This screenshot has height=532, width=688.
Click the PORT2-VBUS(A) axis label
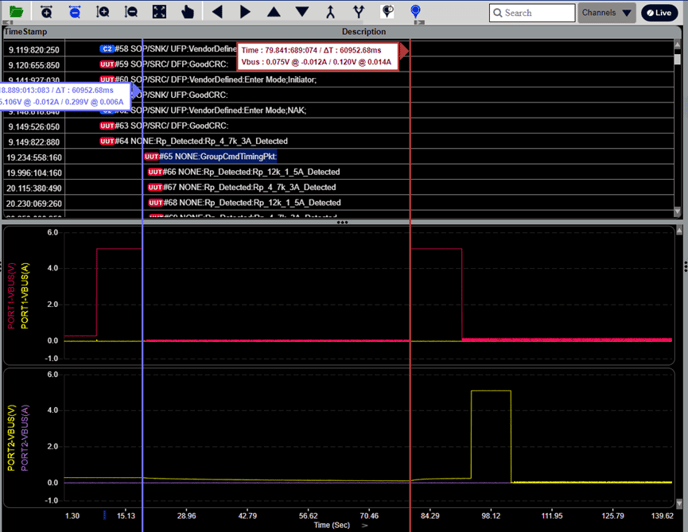pyautogui.click(x=25, y=438)
